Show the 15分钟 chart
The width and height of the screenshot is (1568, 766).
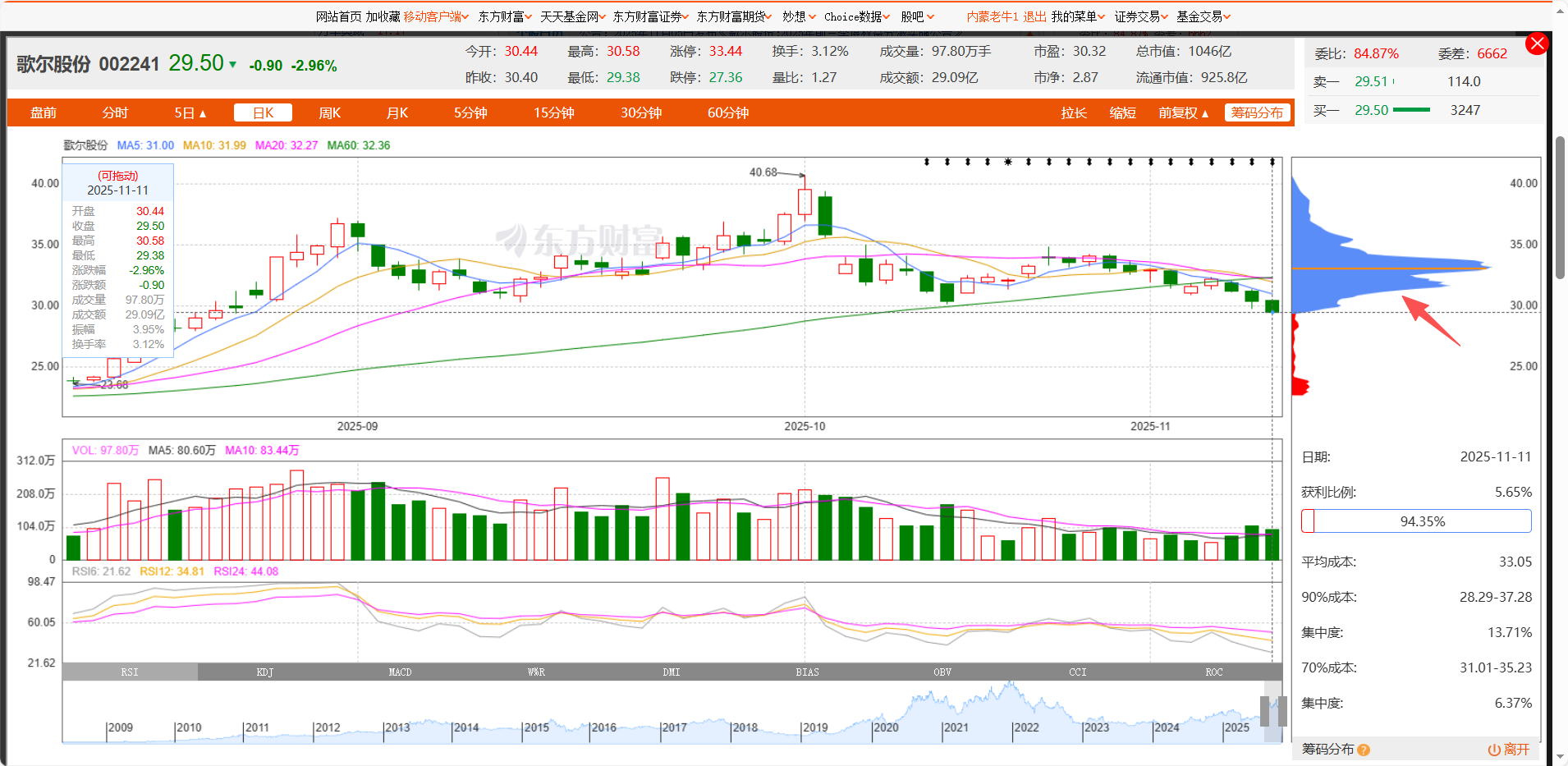(x=554, y=113)
